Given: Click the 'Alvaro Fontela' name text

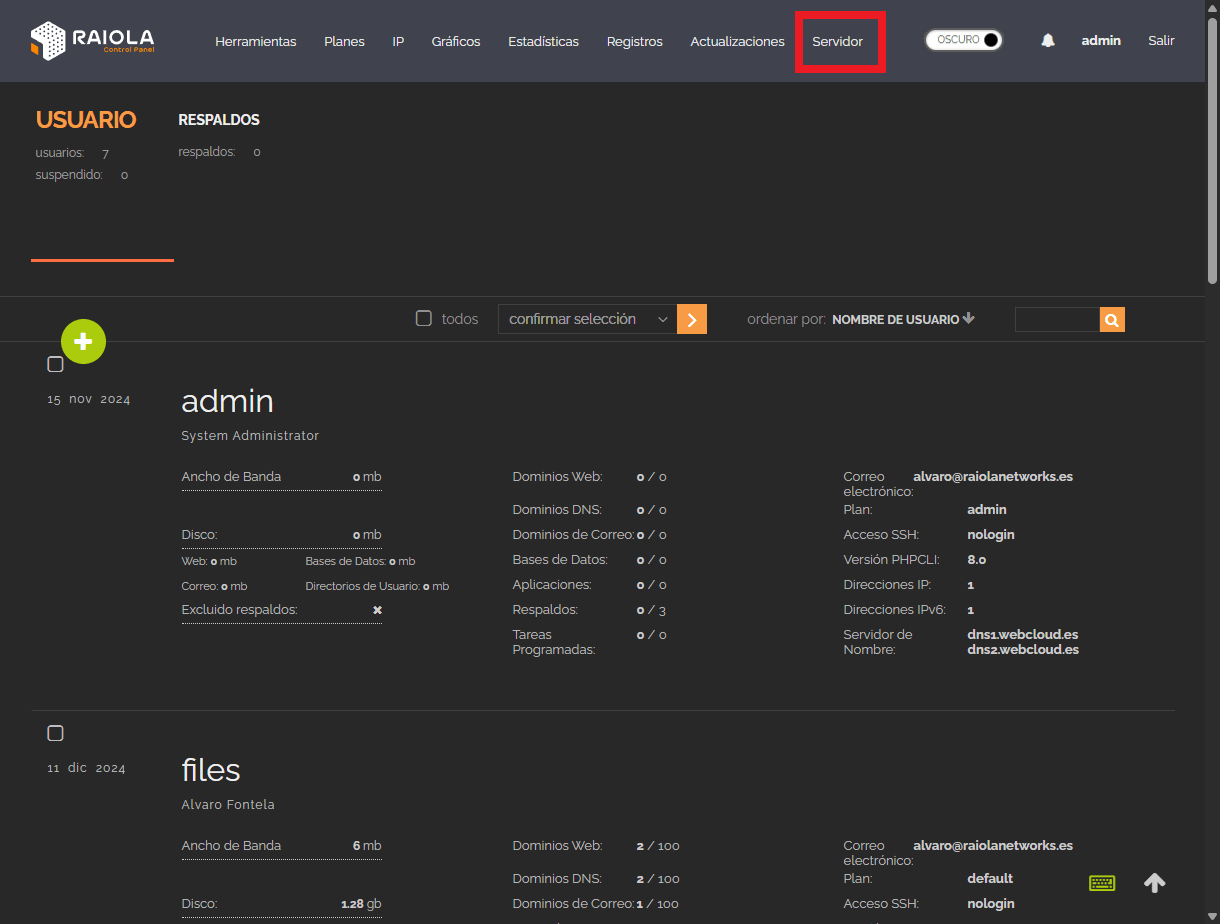Looking at the screenshot, I should pos(228,805).
